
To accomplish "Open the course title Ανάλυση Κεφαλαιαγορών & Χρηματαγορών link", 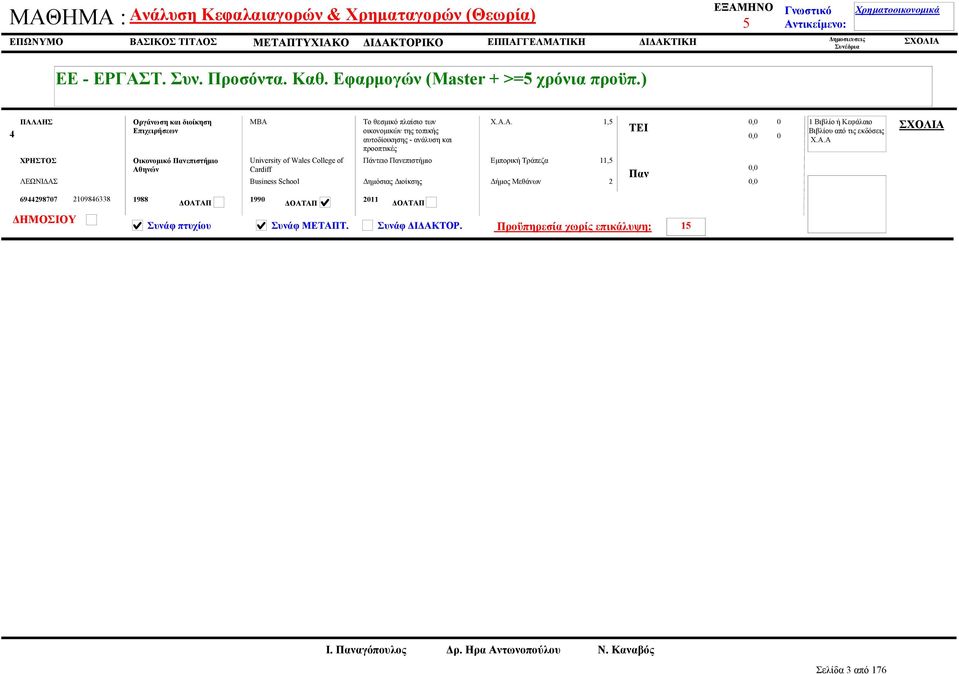I will [x=333, y=15].
